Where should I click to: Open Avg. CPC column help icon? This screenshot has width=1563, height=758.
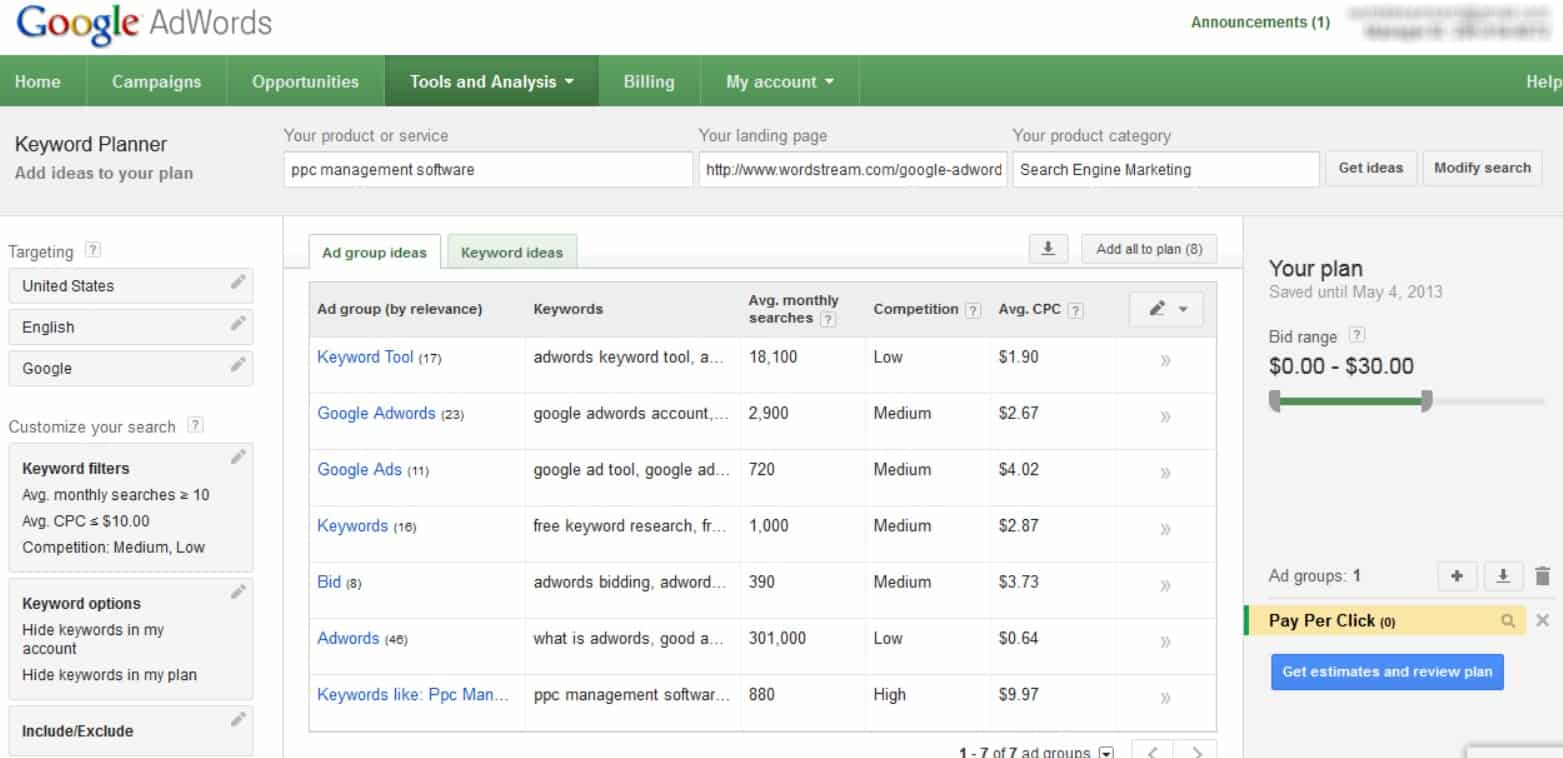click(x=1075, y=310)
